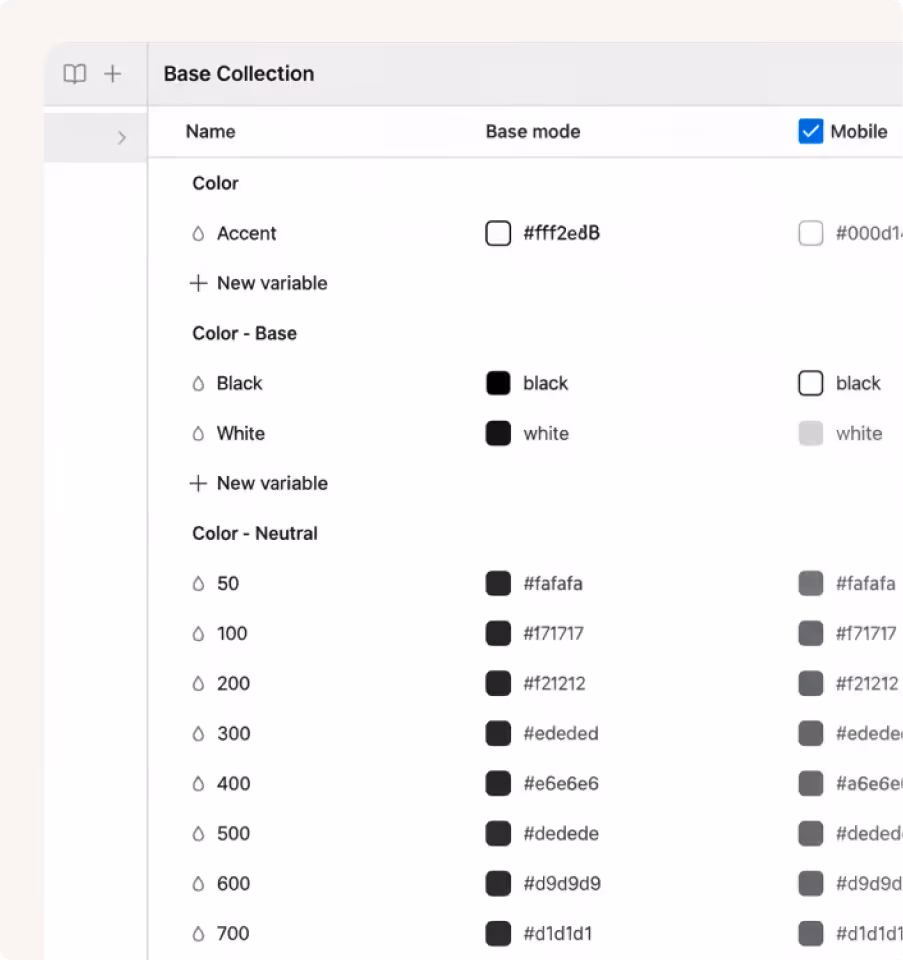Viewport: 903px width, 960px height.
Task: Open base mode swatch for Neutral 600
Action: click(x=498, y=883)
